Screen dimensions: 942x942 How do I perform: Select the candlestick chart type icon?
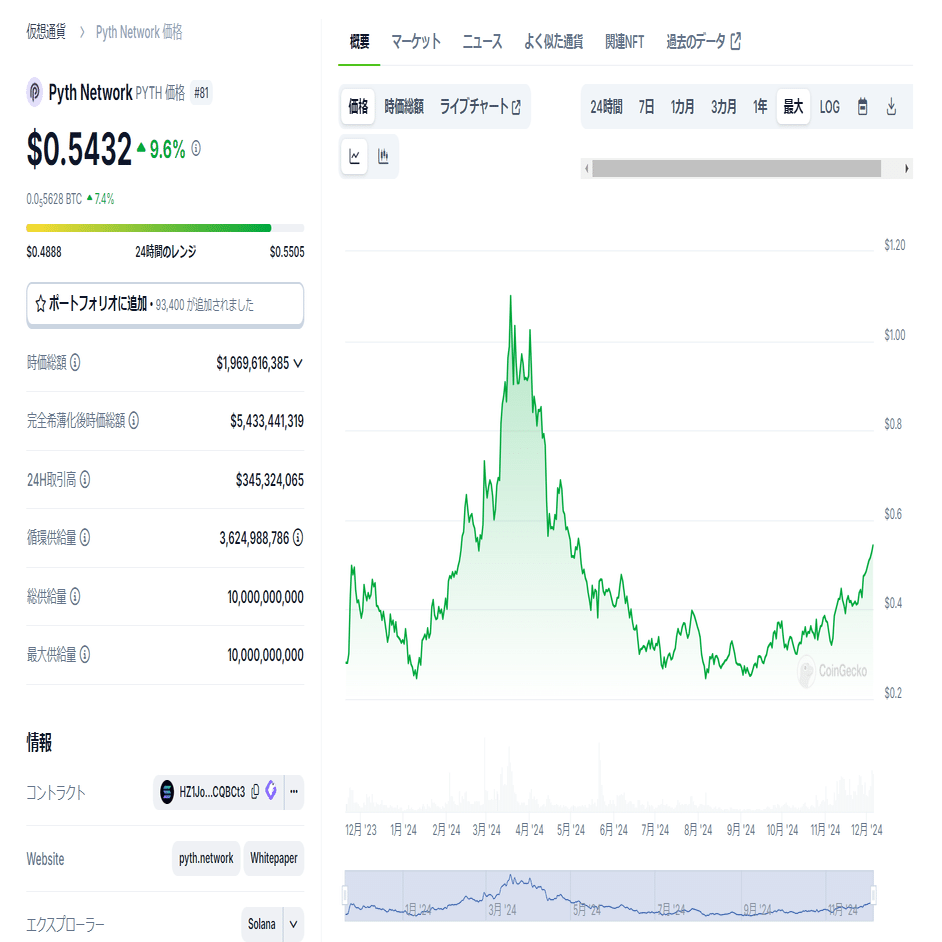pos(383,157)
